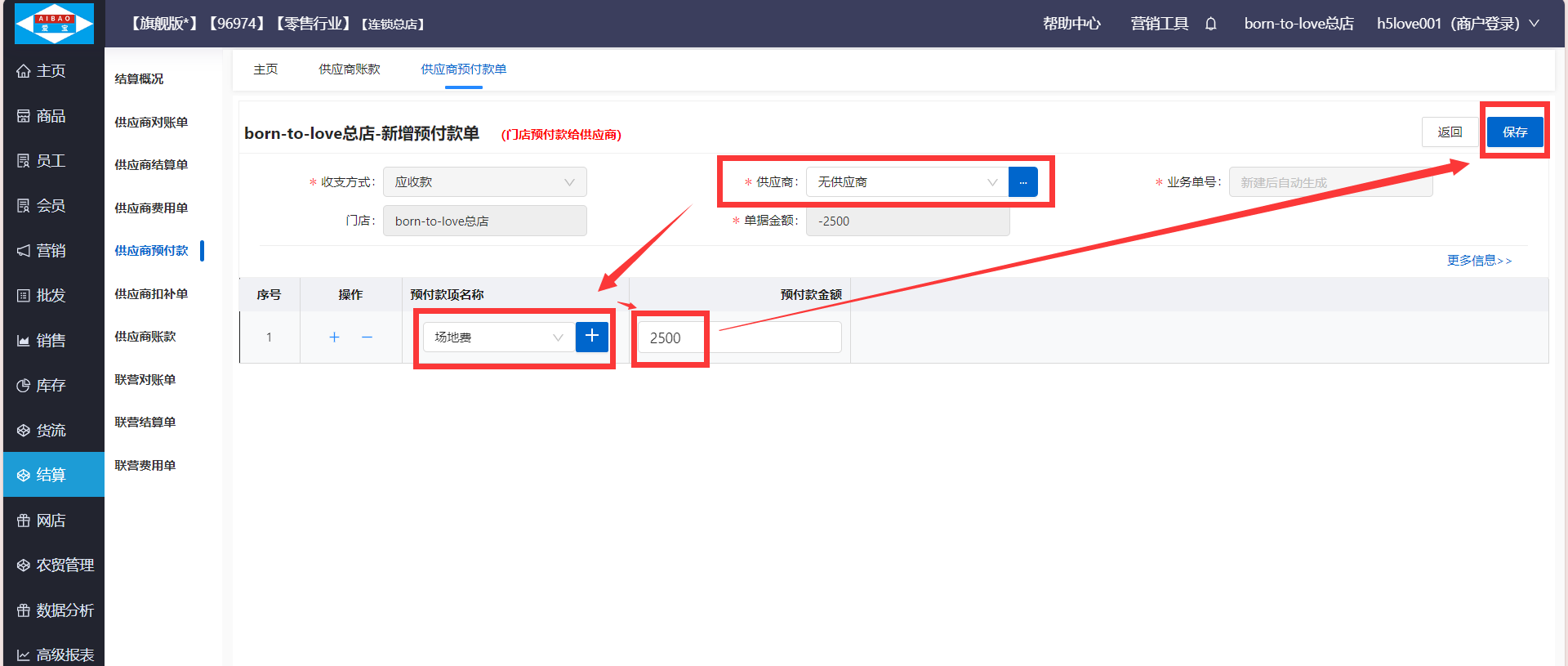This screenshot has width=1568, height=666.
Task: Go to 营销 sidebar section
Action: pos(52,250)
